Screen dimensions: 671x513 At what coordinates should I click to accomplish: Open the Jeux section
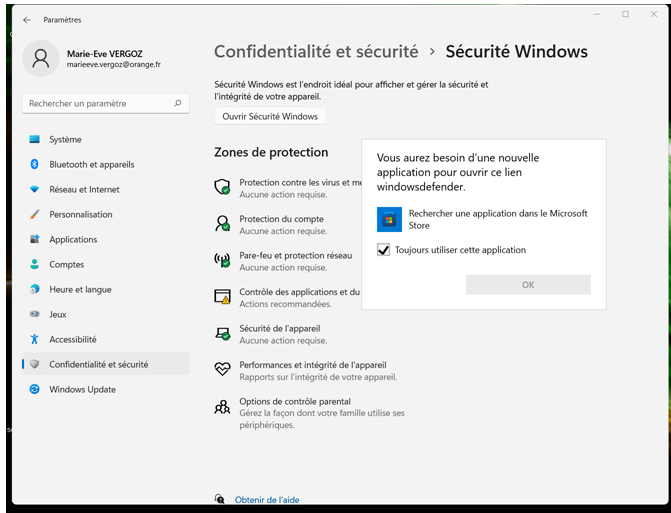pyautogui.click(x=105, y=314)
